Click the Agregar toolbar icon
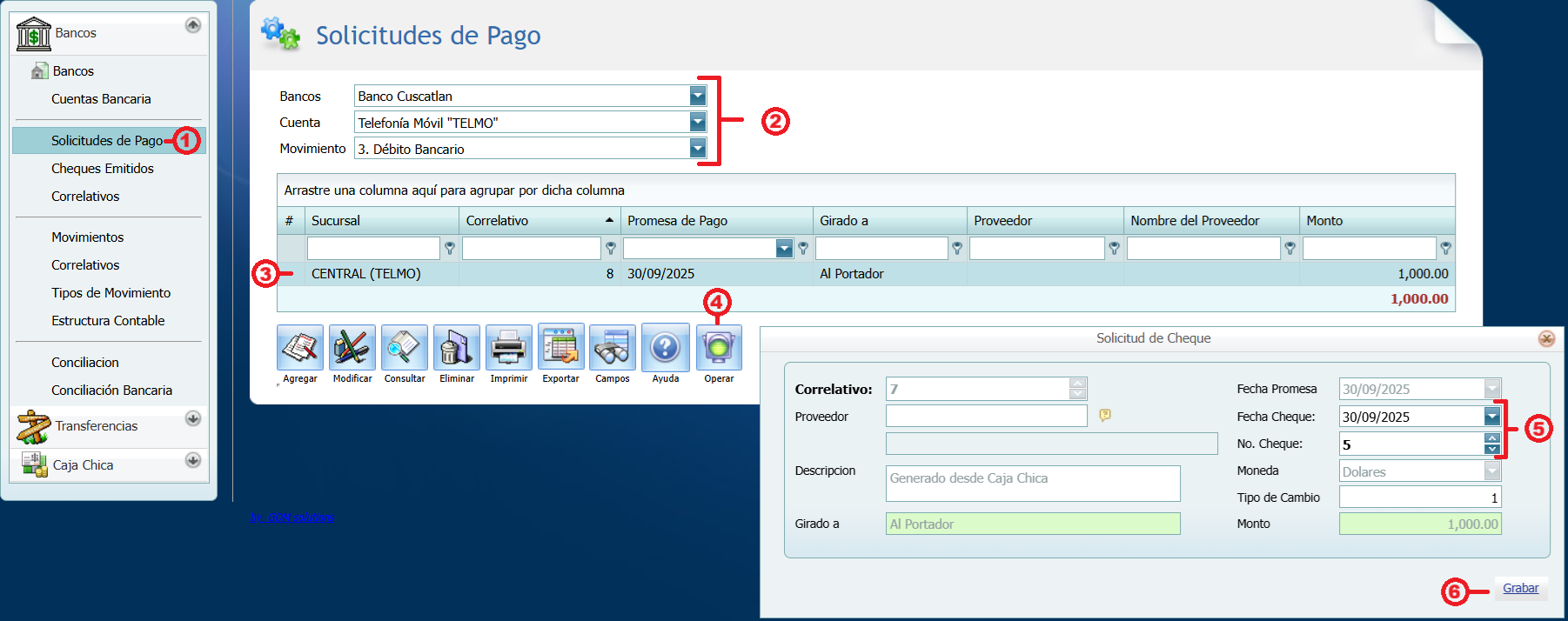The image size is (1568, 621). pyautogui.click(x=300, y=348)
